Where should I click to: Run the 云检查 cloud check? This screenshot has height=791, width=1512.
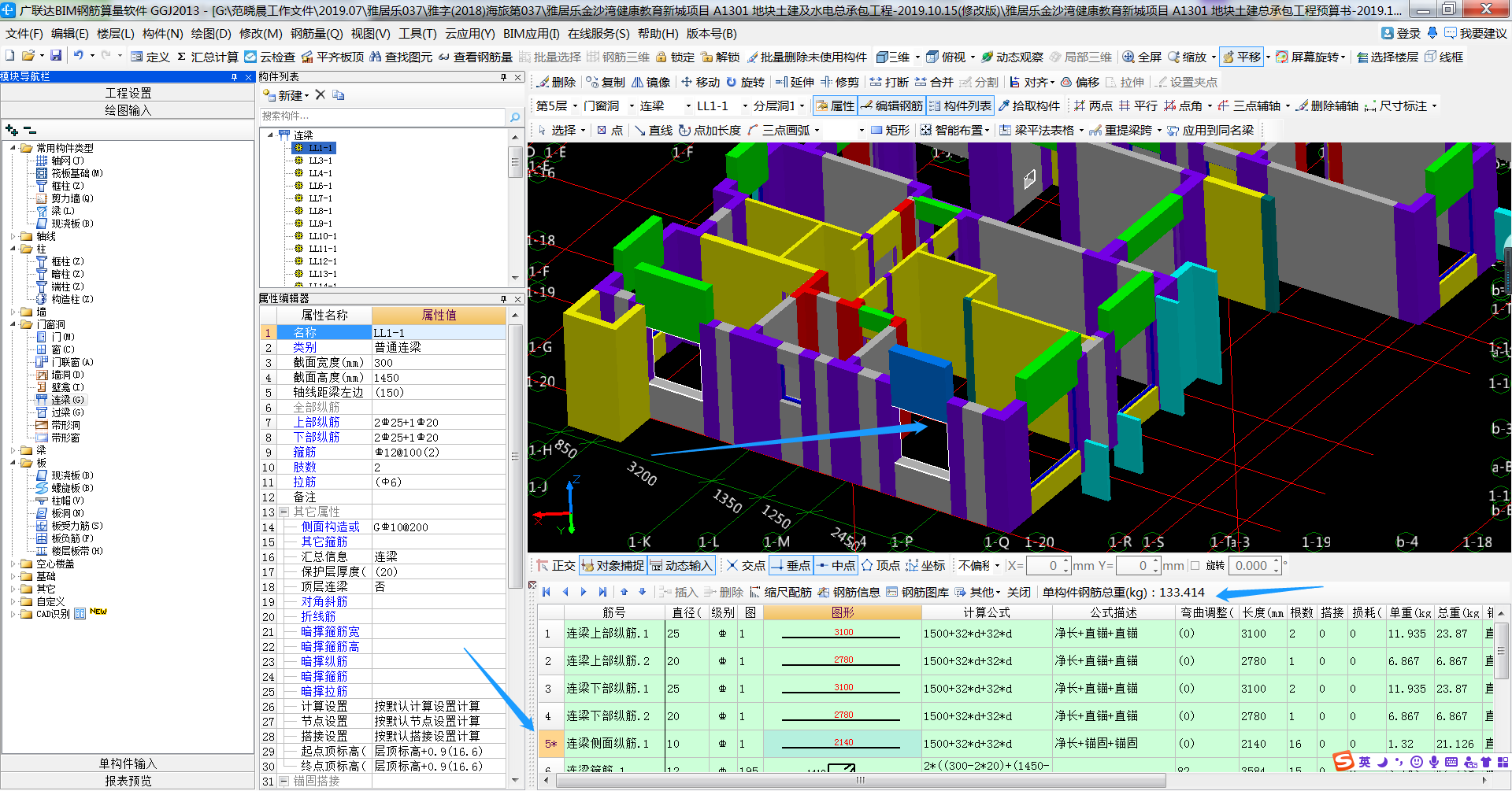tap(269, 57)
